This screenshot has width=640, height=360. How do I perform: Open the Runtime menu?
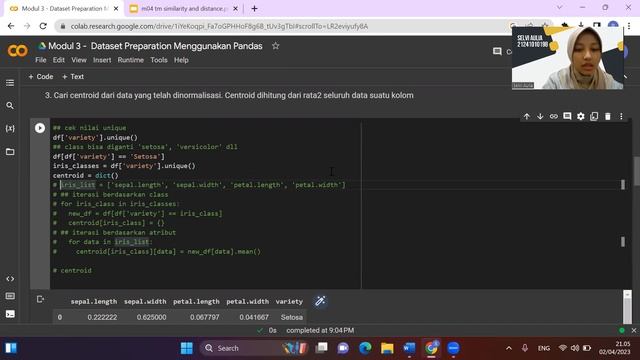pyautogui.click(x=131, y=60)
